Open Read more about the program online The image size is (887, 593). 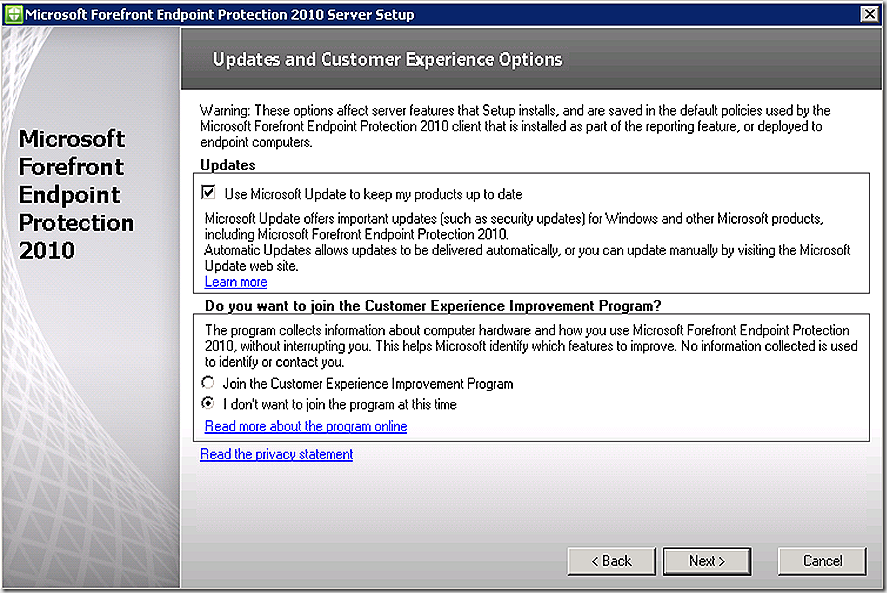306,426
